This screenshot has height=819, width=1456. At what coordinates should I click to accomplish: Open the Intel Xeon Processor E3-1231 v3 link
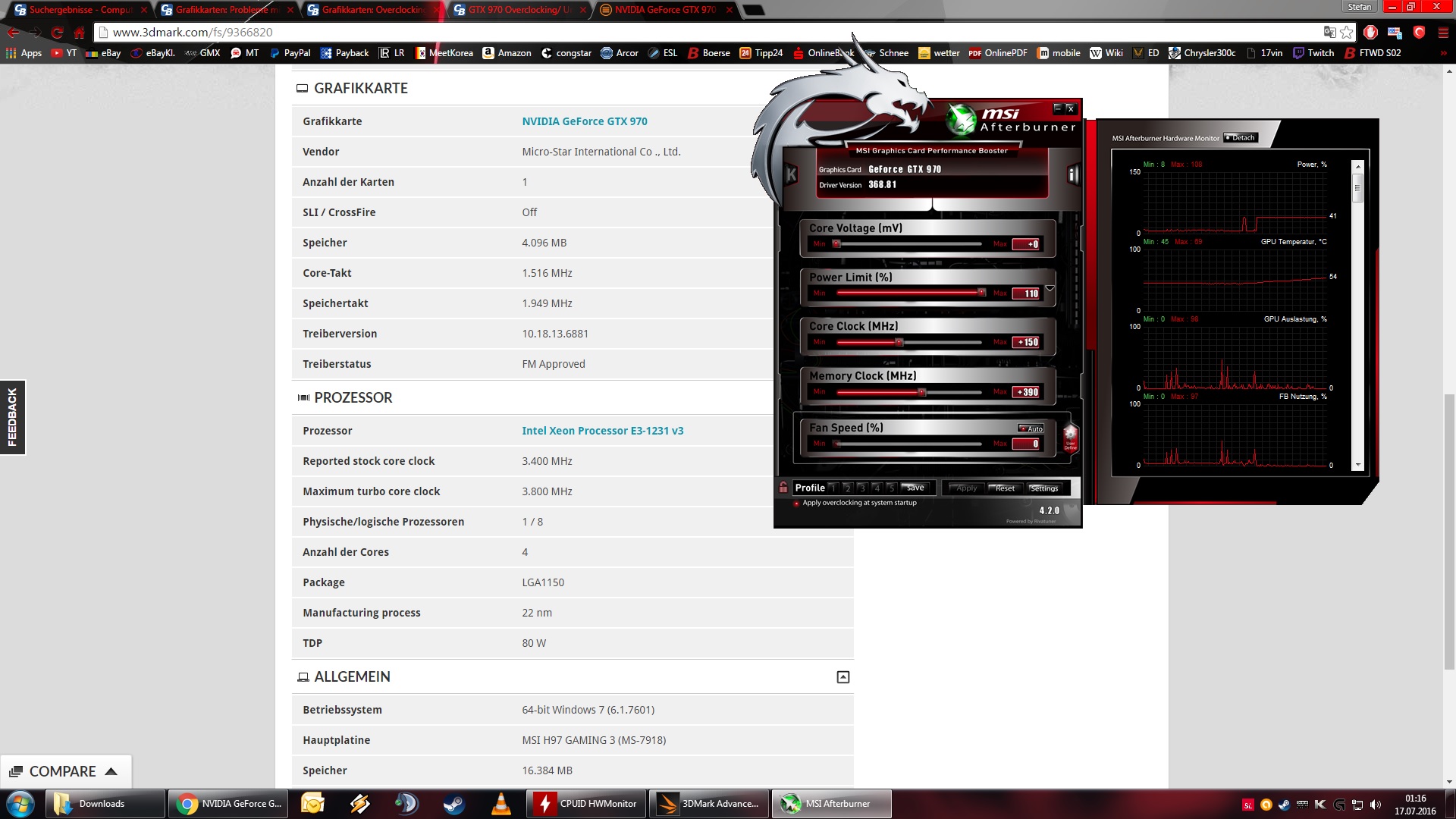[602, 431]
